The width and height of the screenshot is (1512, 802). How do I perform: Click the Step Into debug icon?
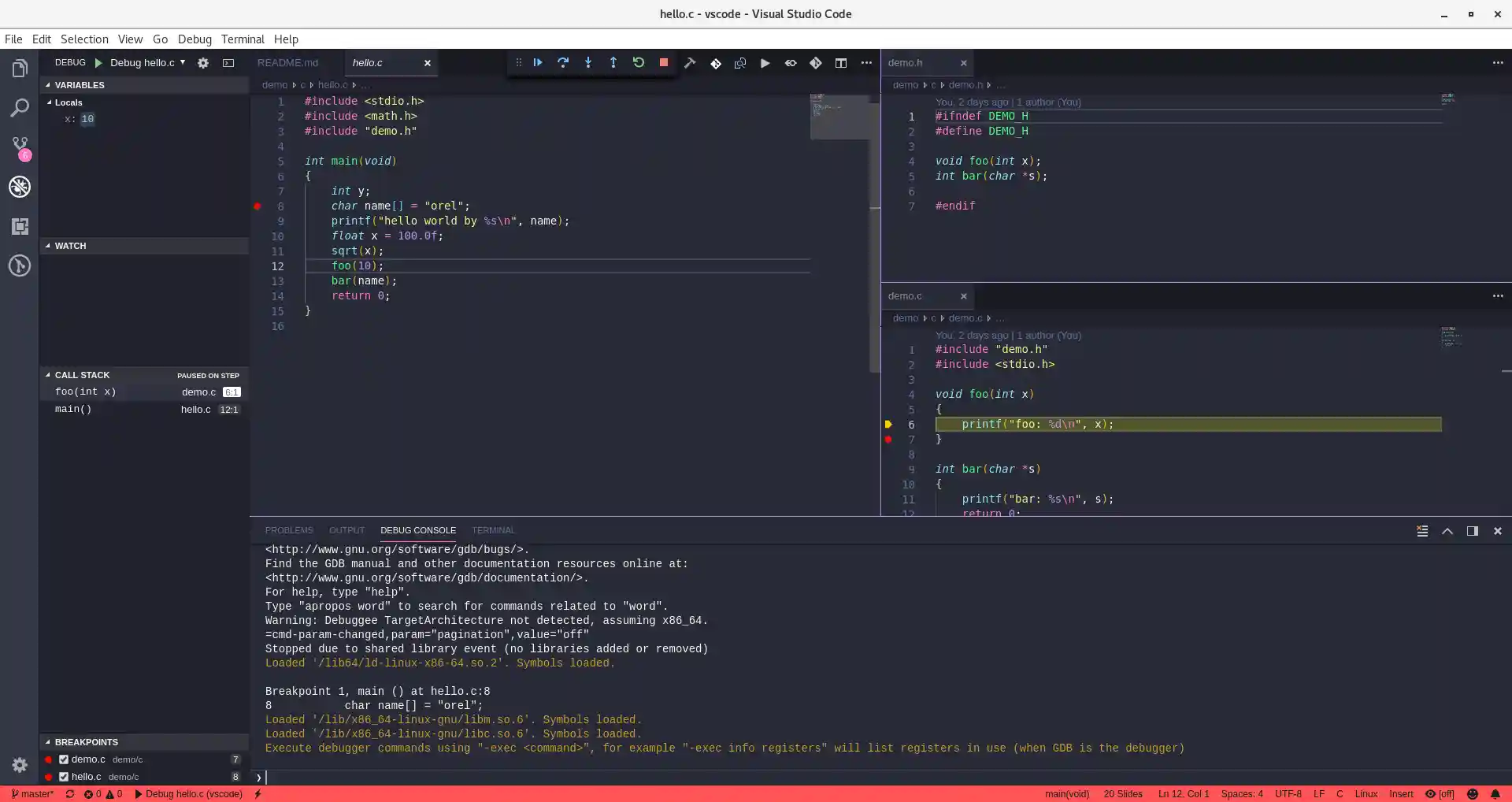[588, 63]
